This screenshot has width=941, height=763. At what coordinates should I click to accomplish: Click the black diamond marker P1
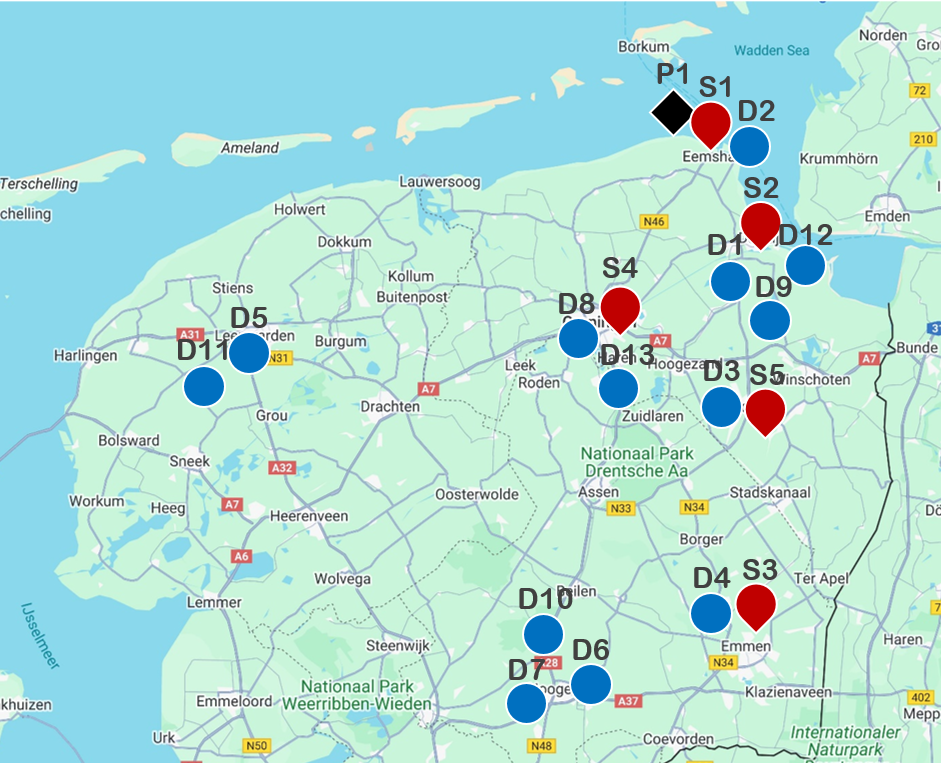pyautogui.click(x=673, y=112)
